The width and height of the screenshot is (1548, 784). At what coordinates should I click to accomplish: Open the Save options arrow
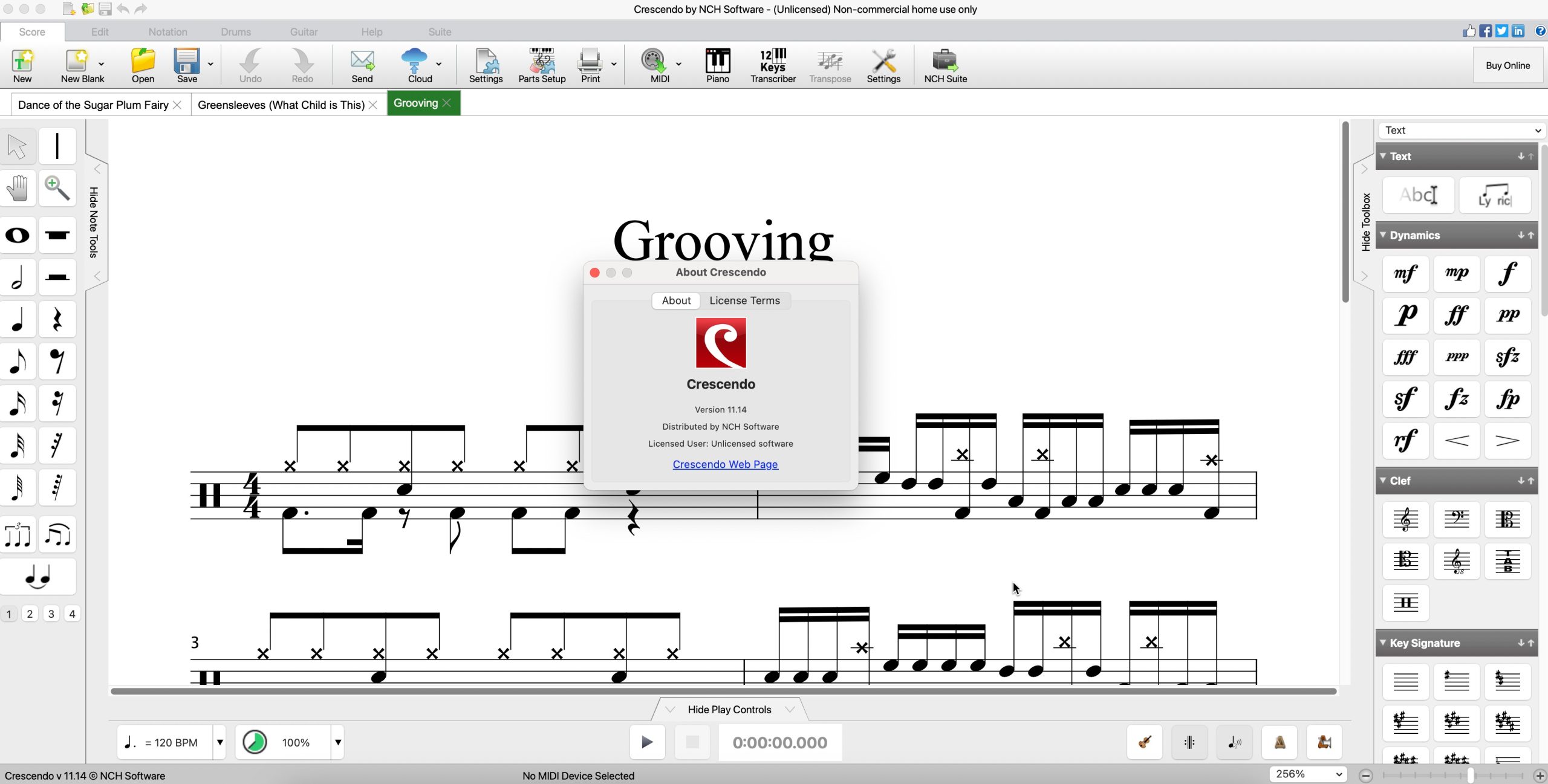coord(210,63)
